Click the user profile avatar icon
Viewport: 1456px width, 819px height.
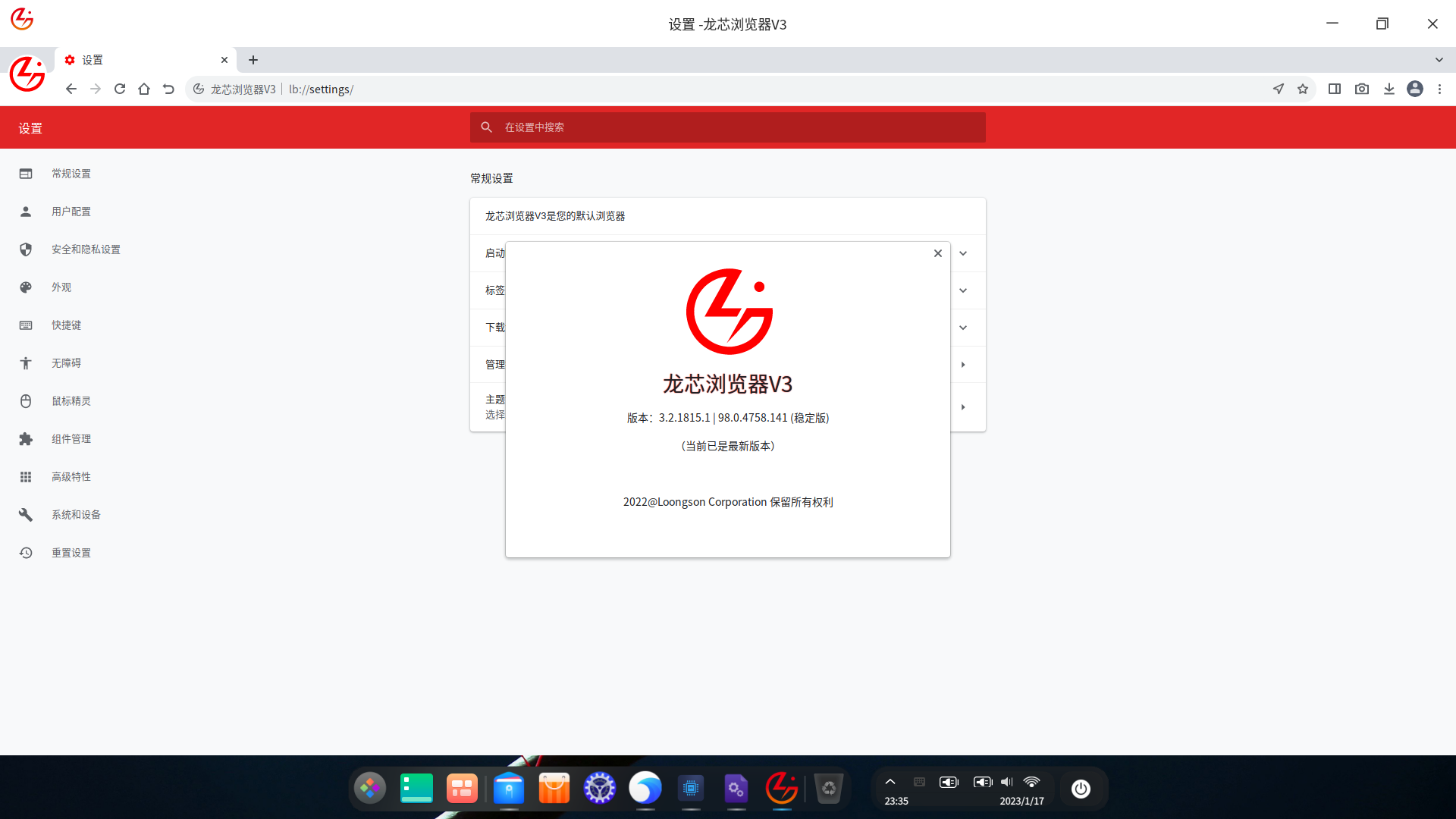(x=1414, y=89)
